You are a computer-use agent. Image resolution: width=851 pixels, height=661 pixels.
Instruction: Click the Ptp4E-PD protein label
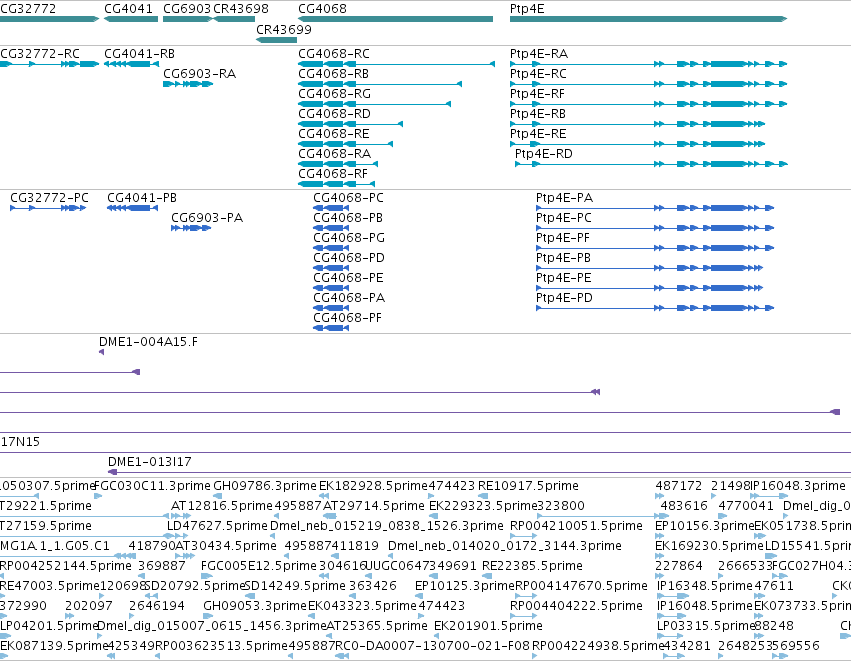pos(564,298)
